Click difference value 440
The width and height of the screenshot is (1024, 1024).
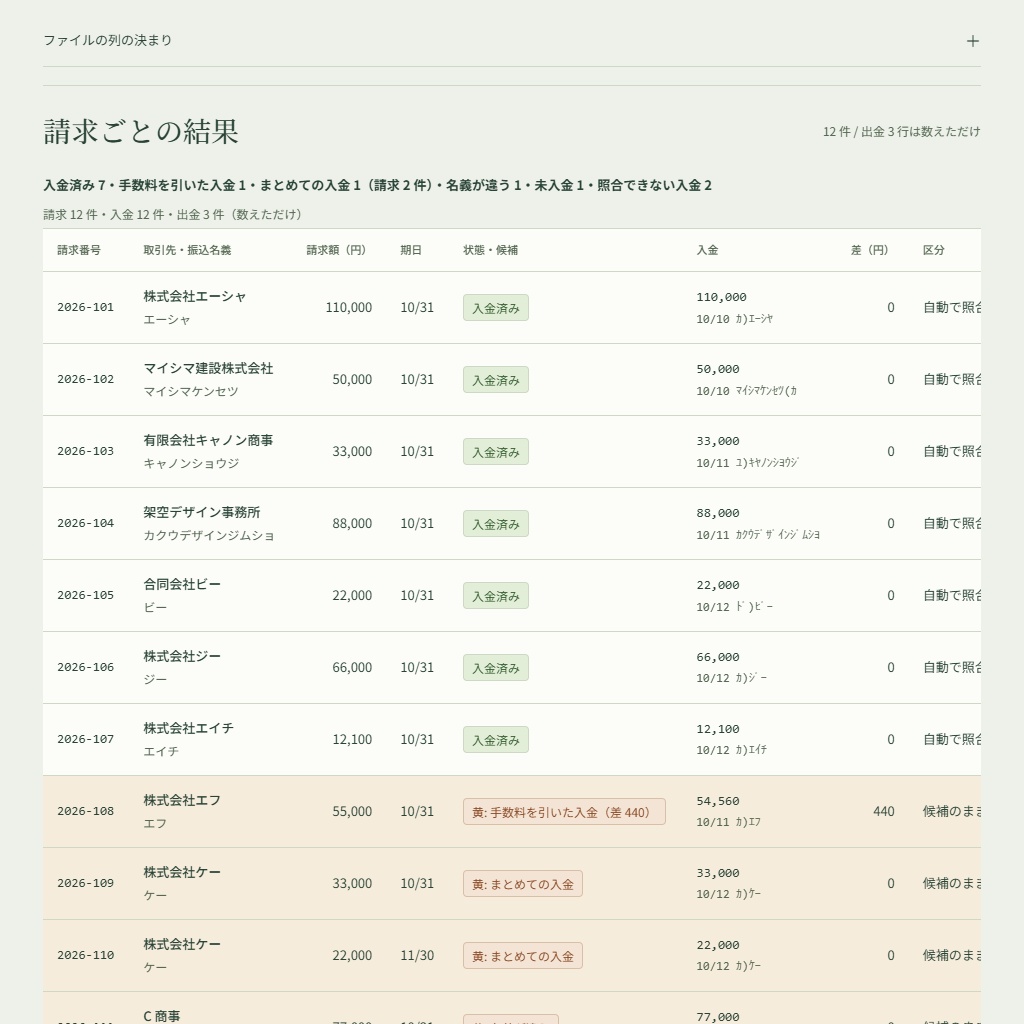click(x=884, y=812)
